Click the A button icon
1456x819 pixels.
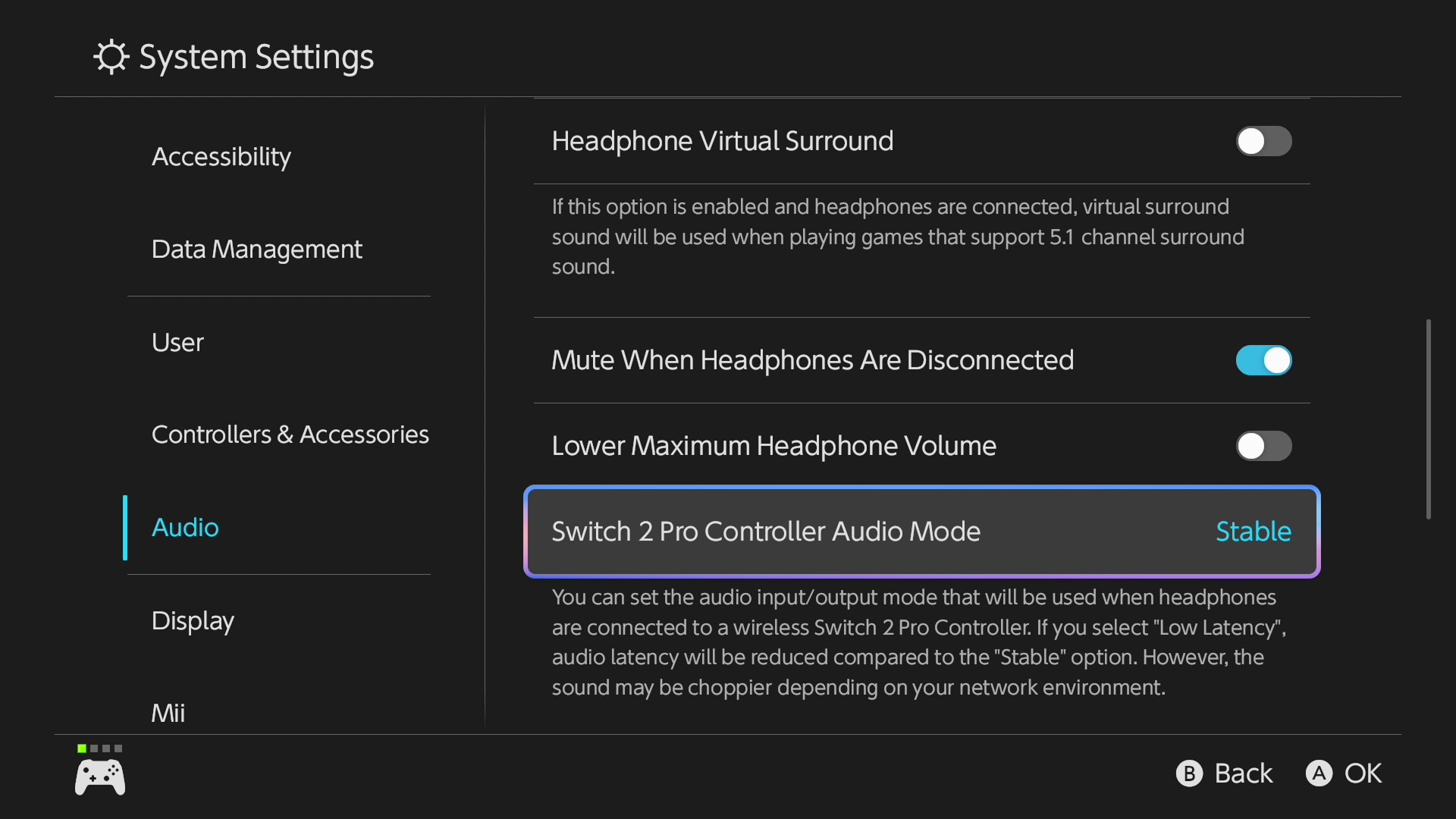[1319, 773]
